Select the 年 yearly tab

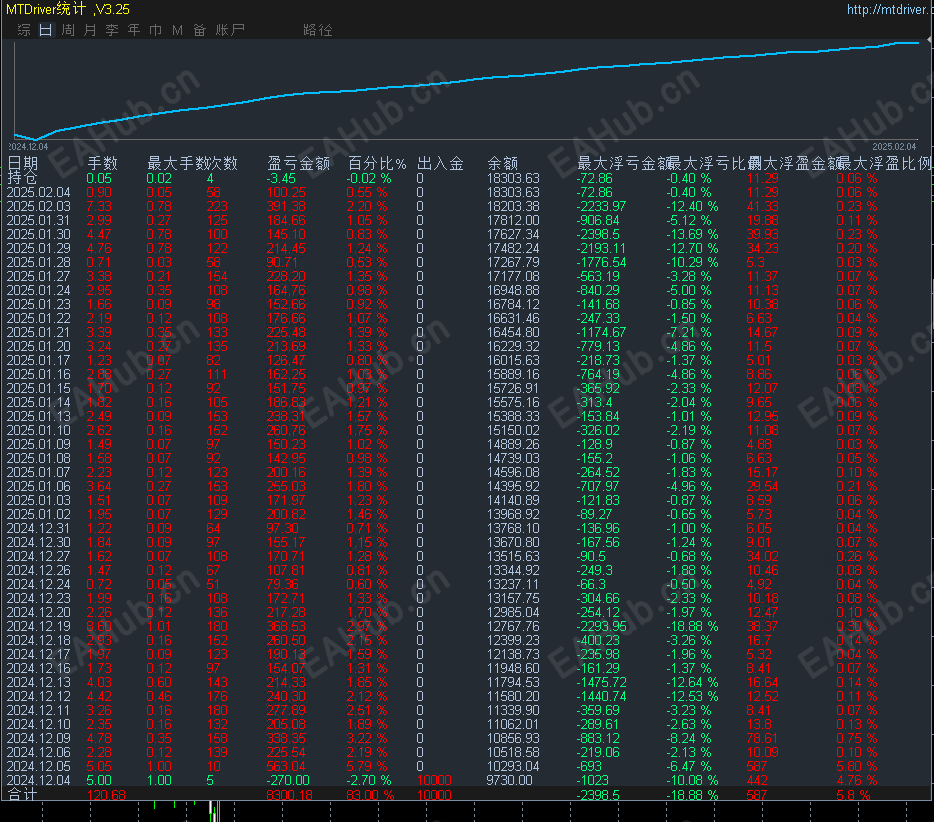click(x=133, y=30)
